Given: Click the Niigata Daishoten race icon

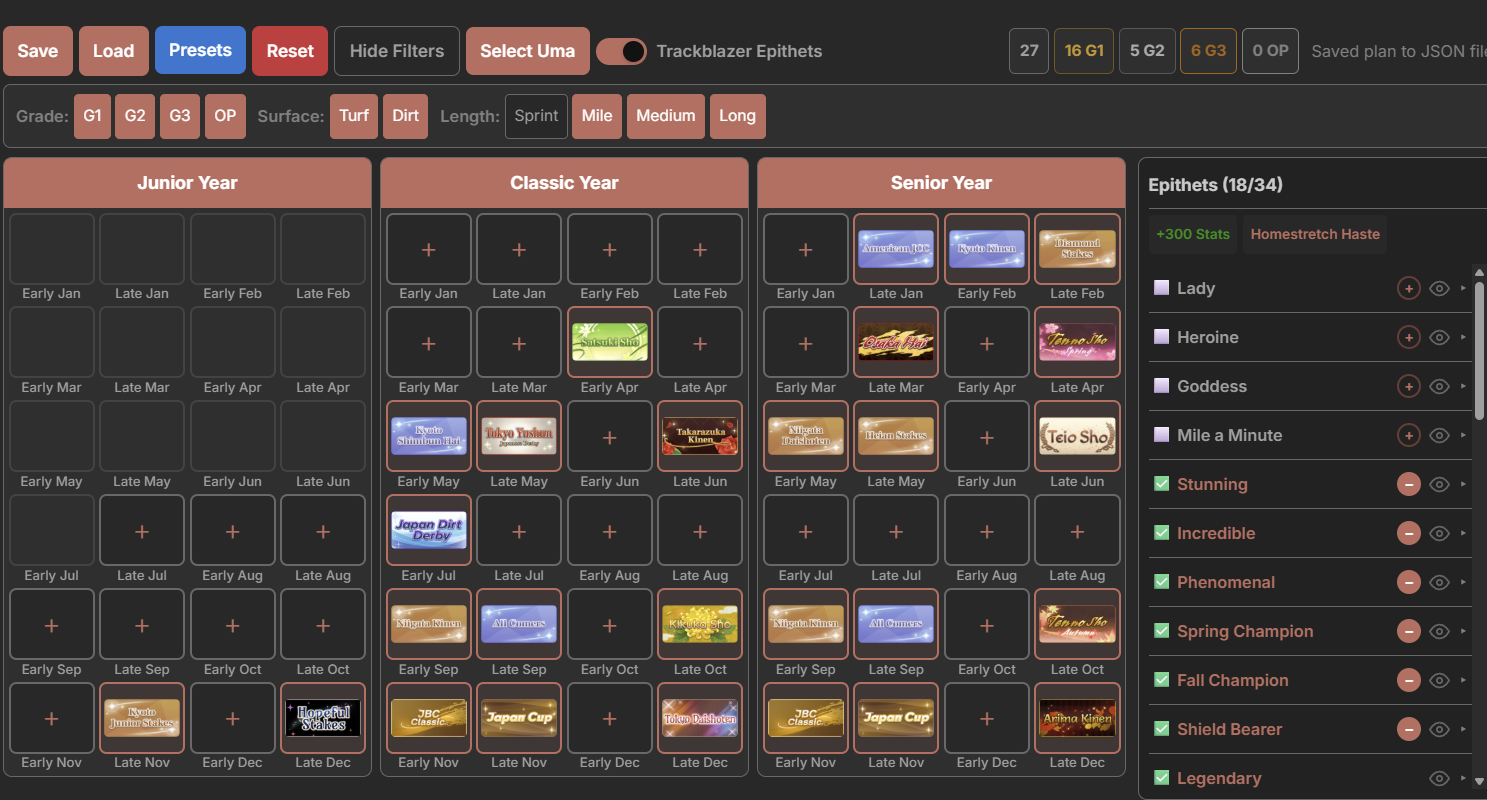Looking at the screenshot, I should pos(805,436).
